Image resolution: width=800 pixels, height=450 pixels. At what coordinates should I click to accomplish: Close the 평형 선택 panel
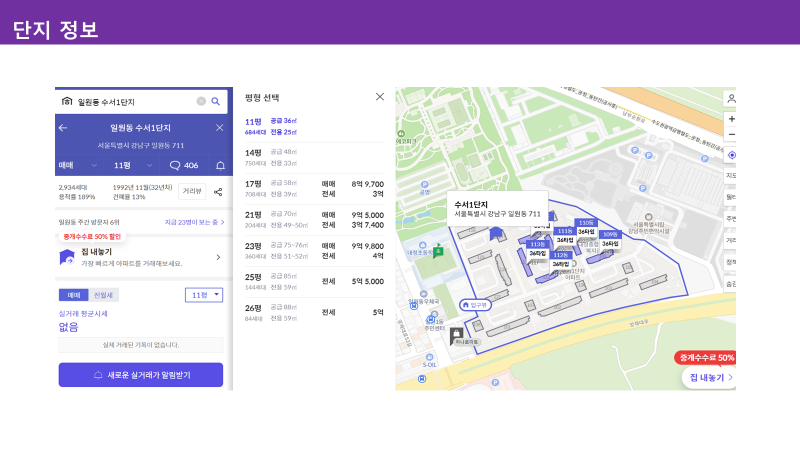(380, 97)
